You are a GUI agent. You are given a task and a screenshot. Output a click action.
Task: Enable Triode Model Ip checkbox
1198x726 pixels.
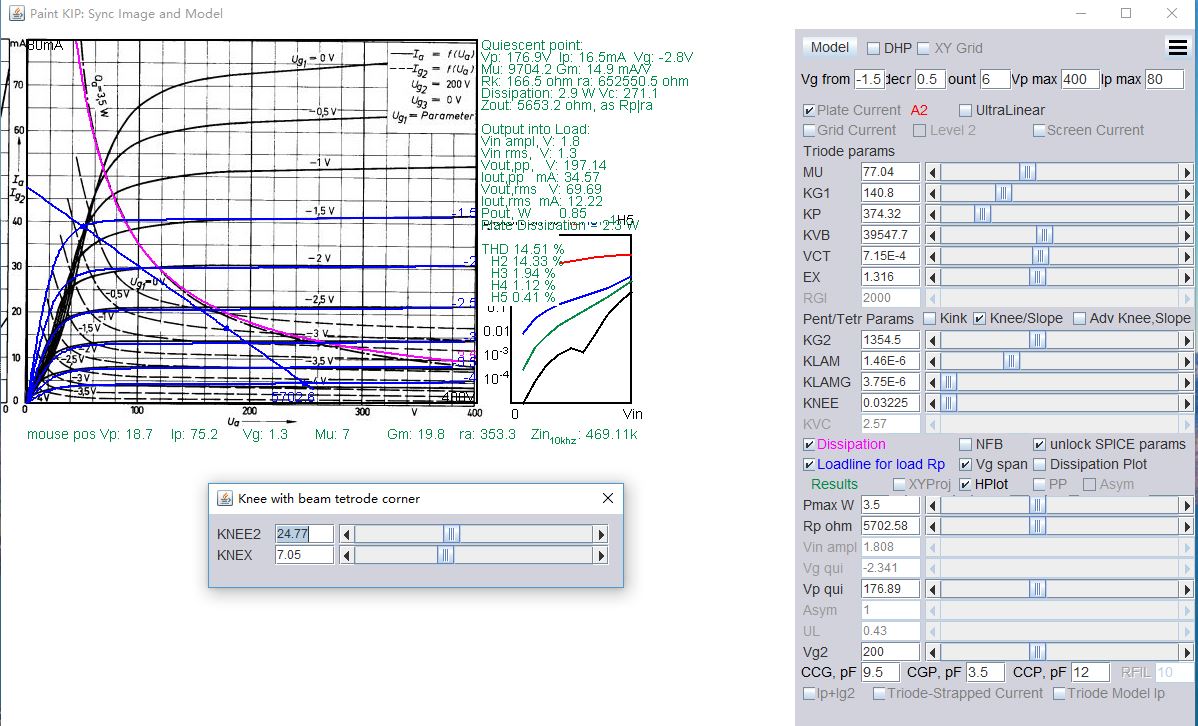tap(1059, 693)
